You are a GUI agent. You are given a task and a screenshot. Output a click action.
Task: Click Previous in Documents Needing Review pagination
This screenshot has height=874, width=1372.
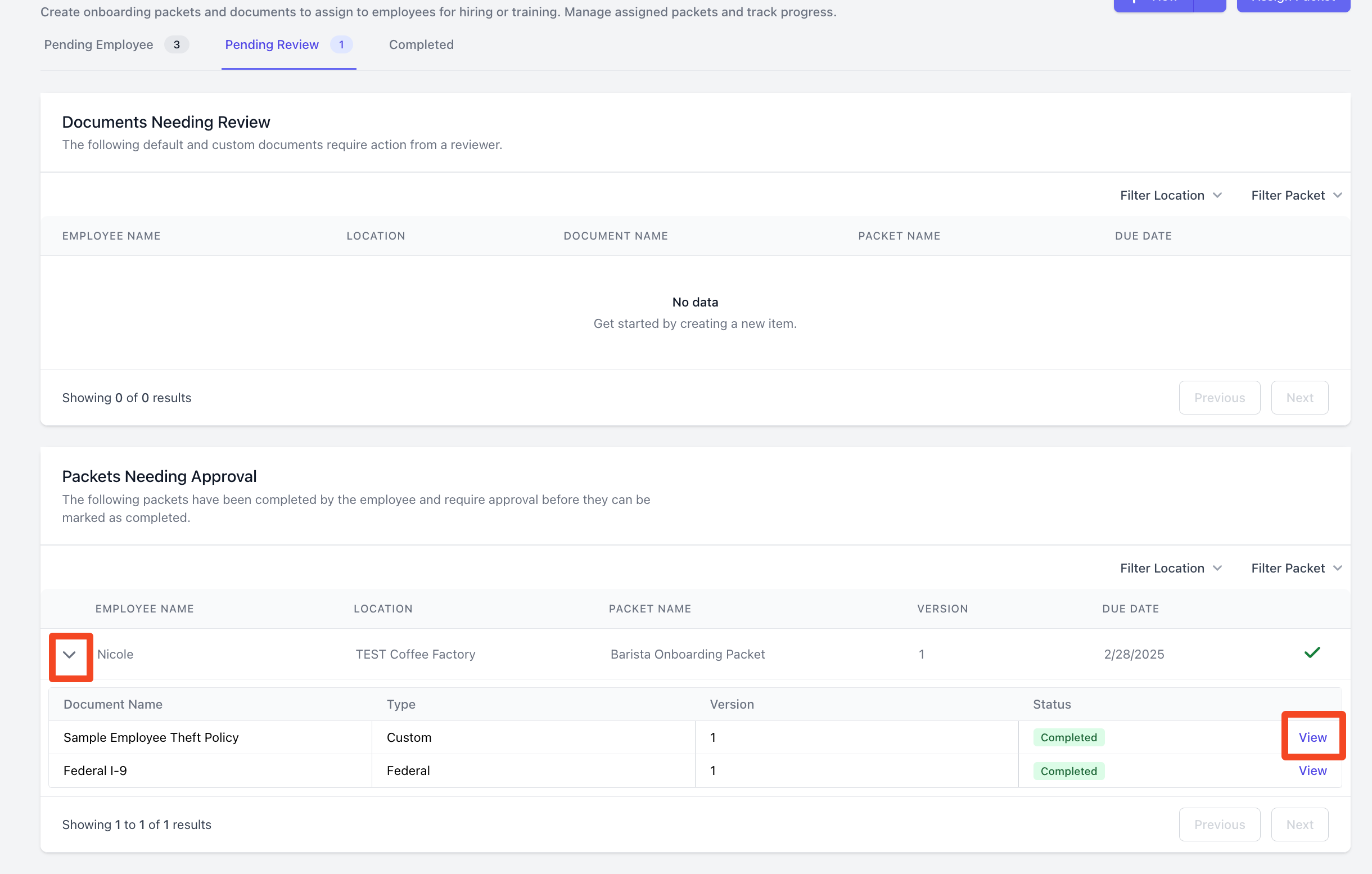1218,398
